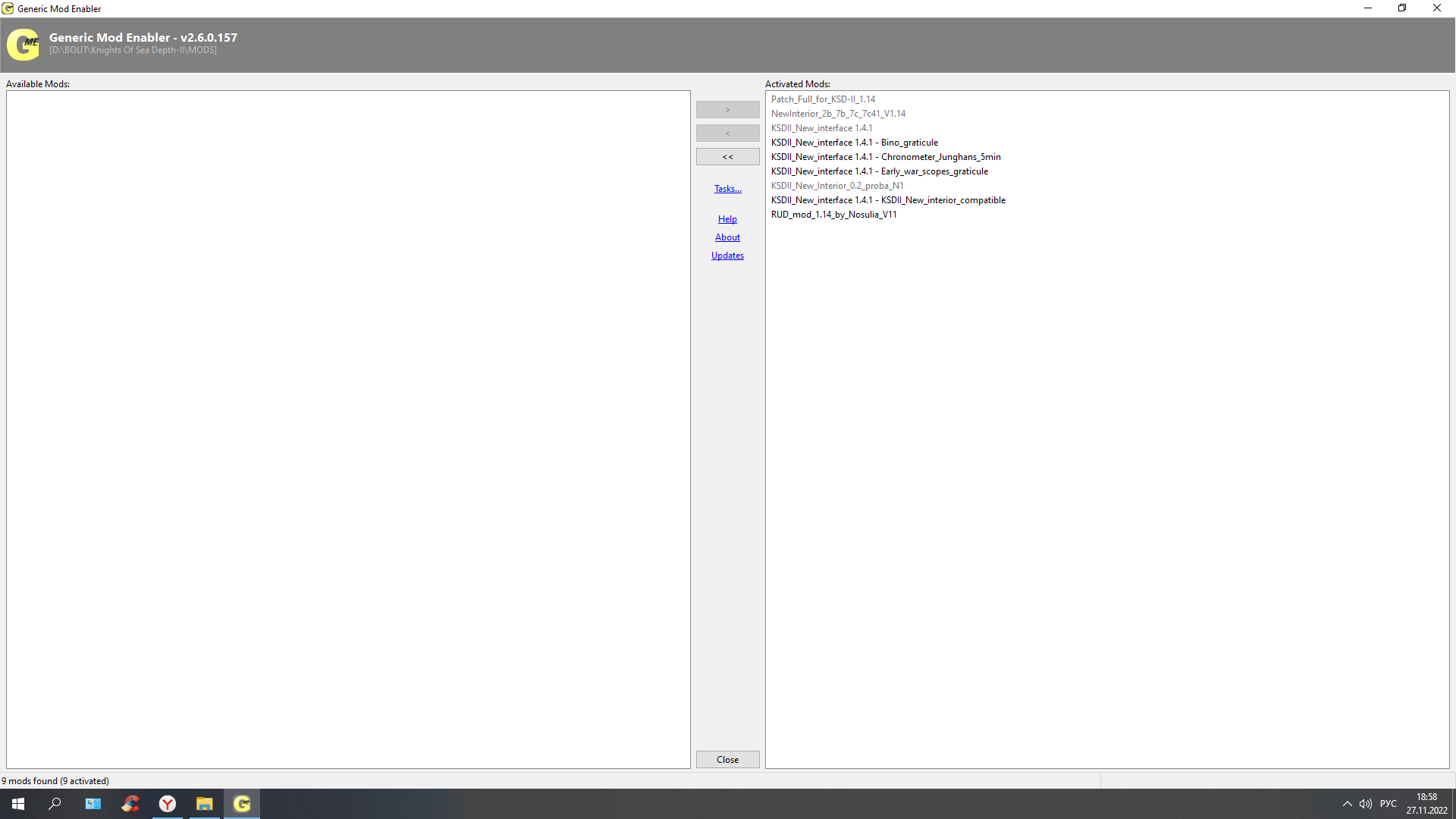
Task: Check for Updates link
Action: pyautogui.click(x=727, y=256)
